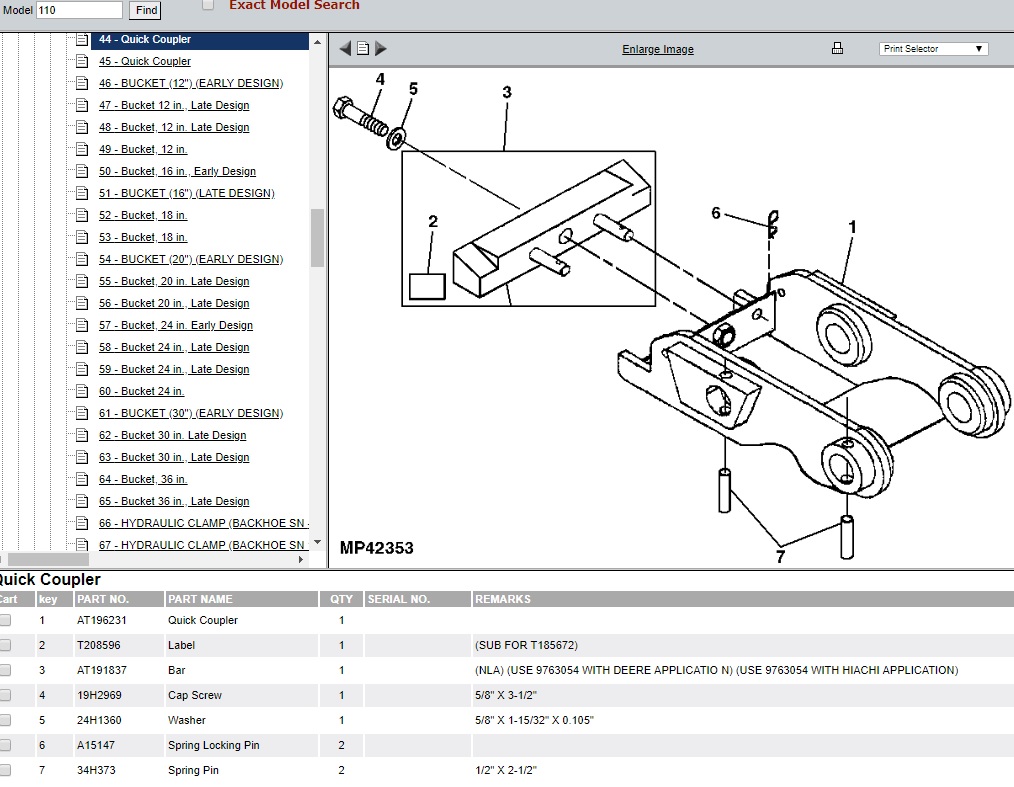
Task: Enable the Exact Model Search checkbox
Action: 208,5
